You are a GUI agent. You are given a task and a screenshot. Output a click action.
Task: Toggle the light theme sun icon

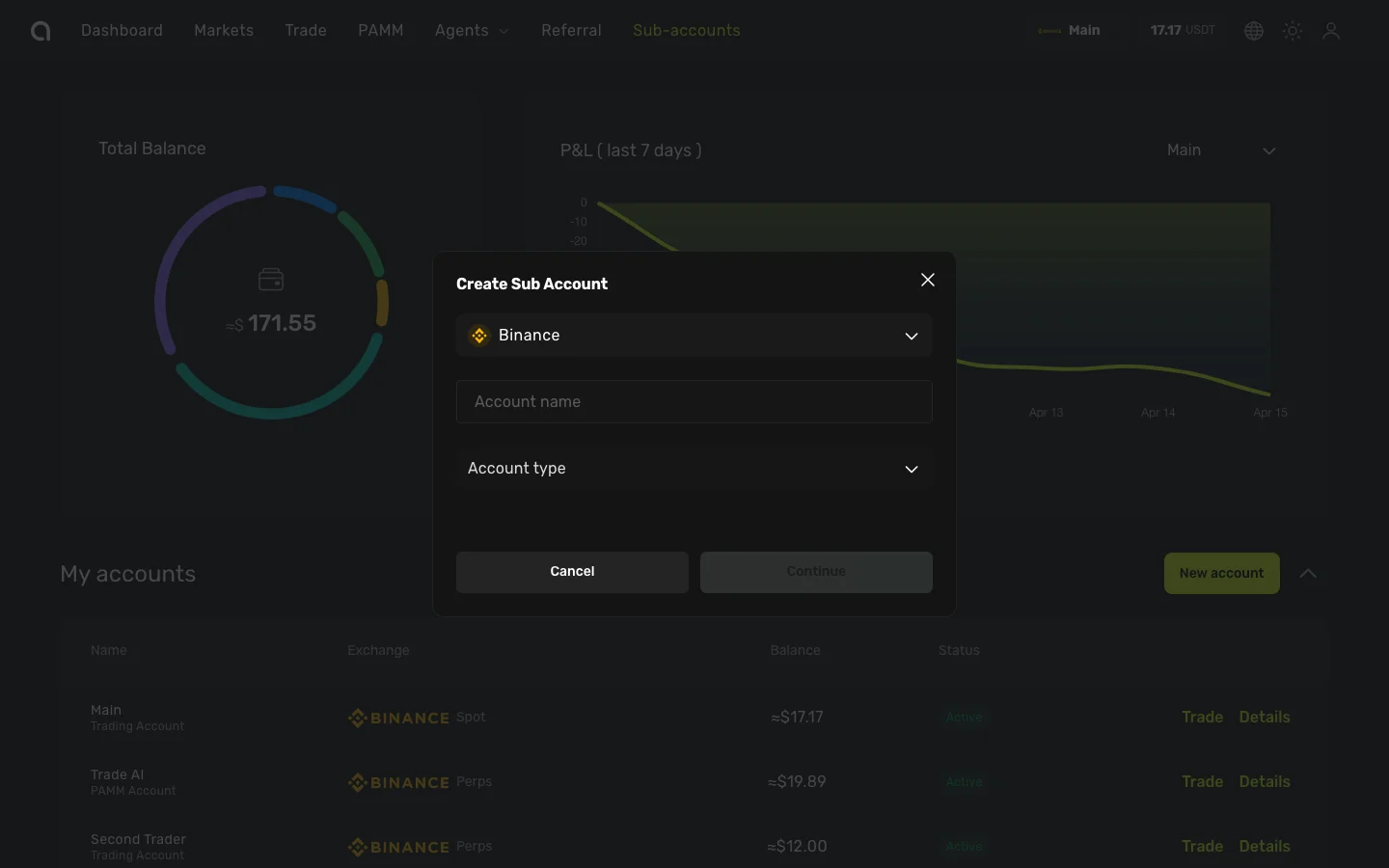1293,31
